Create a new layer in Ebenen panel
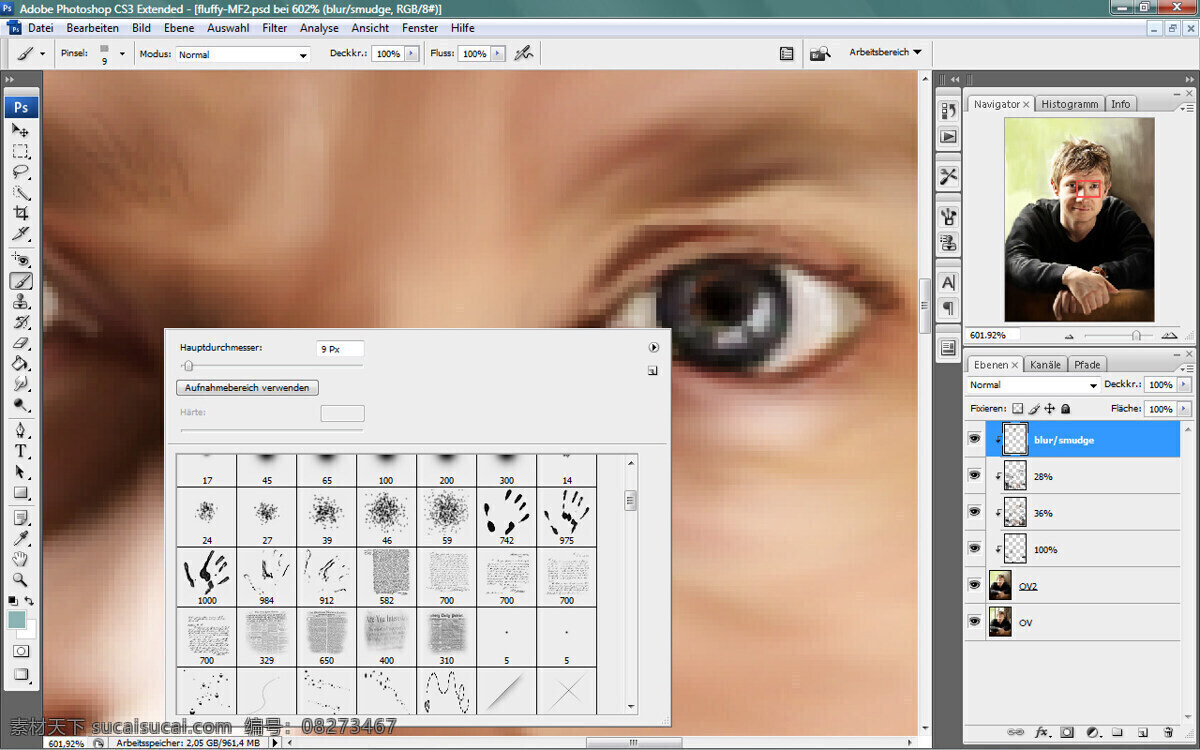This screenshot has height=750, width=1200. pyautogui.click(x=1141, y=733)
